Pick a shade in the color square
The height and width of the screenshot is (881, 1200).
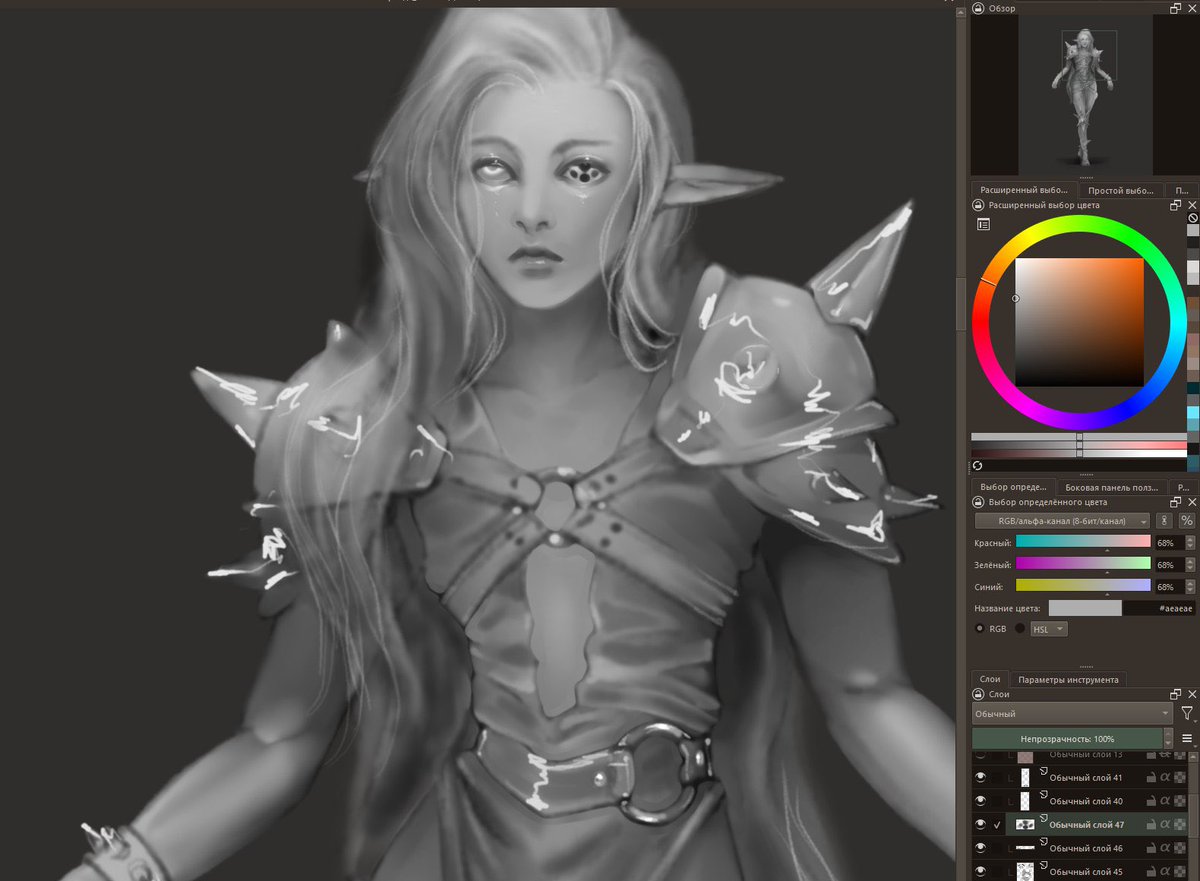pyautogui.click(x=1079, y=322)
